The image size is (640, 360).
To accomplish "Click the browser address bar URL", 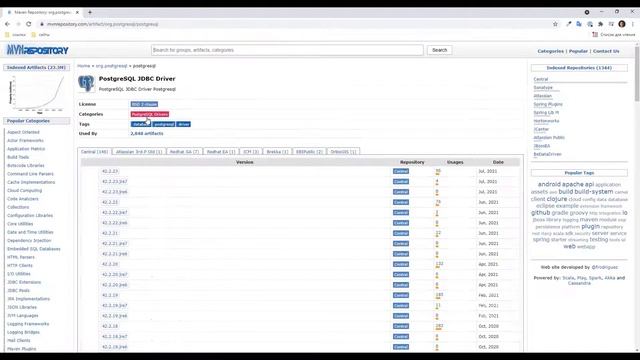I will 102,24.
